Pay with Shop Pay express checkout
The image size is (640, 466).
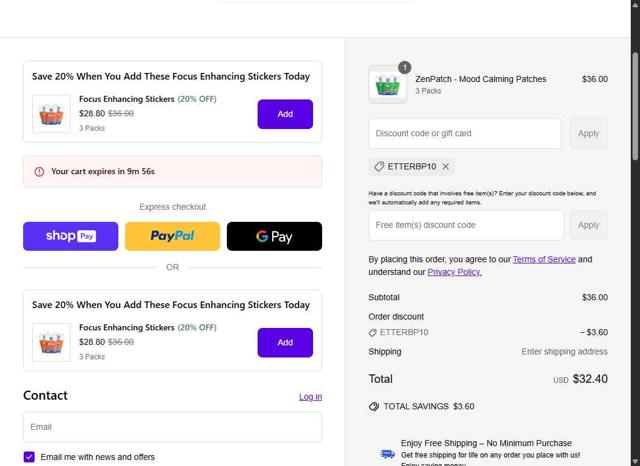click(71, 236)
